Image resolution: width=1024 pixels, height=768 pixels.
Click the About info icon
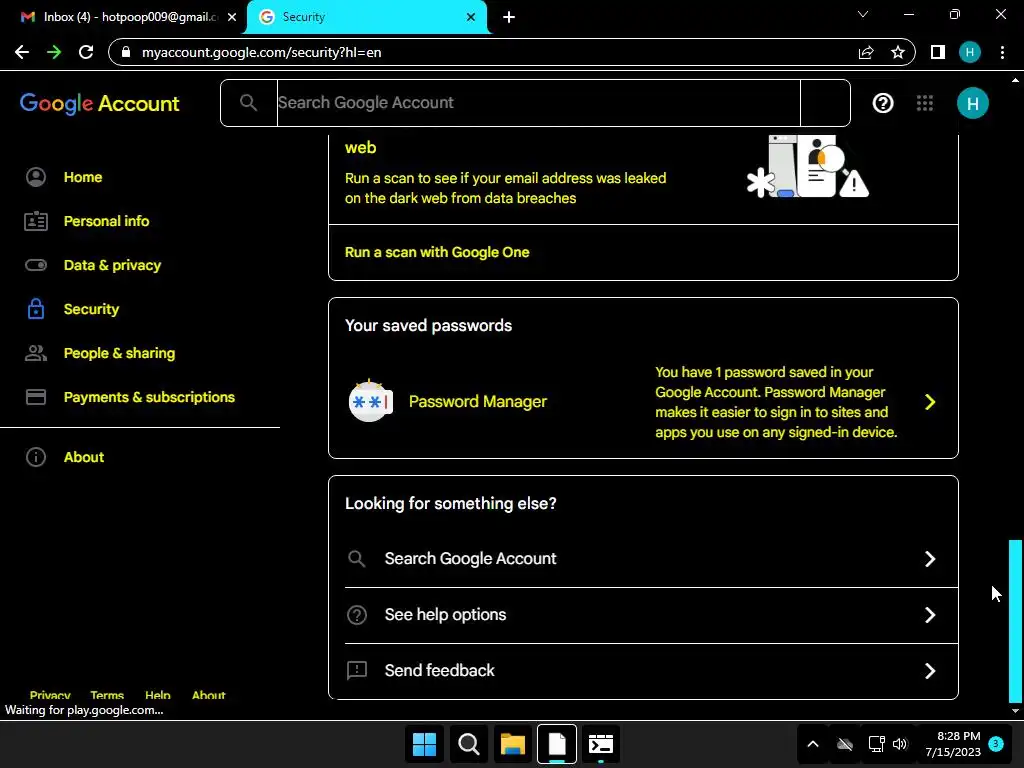(36, 457)
